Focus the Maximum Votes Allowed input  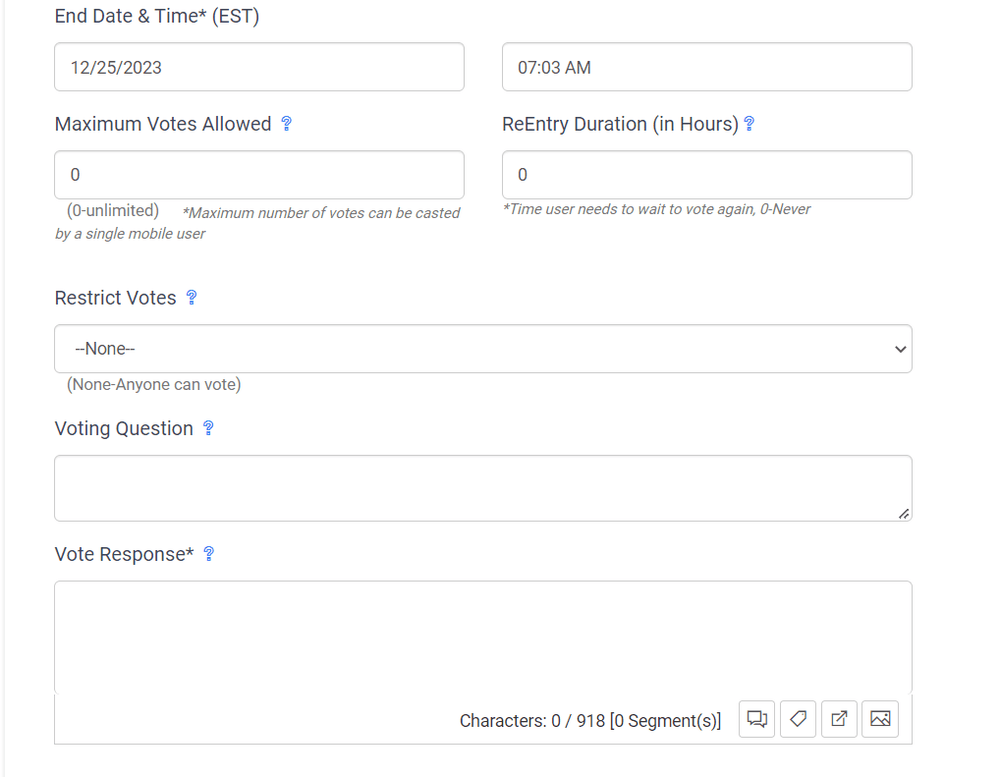tap(259, 175)
